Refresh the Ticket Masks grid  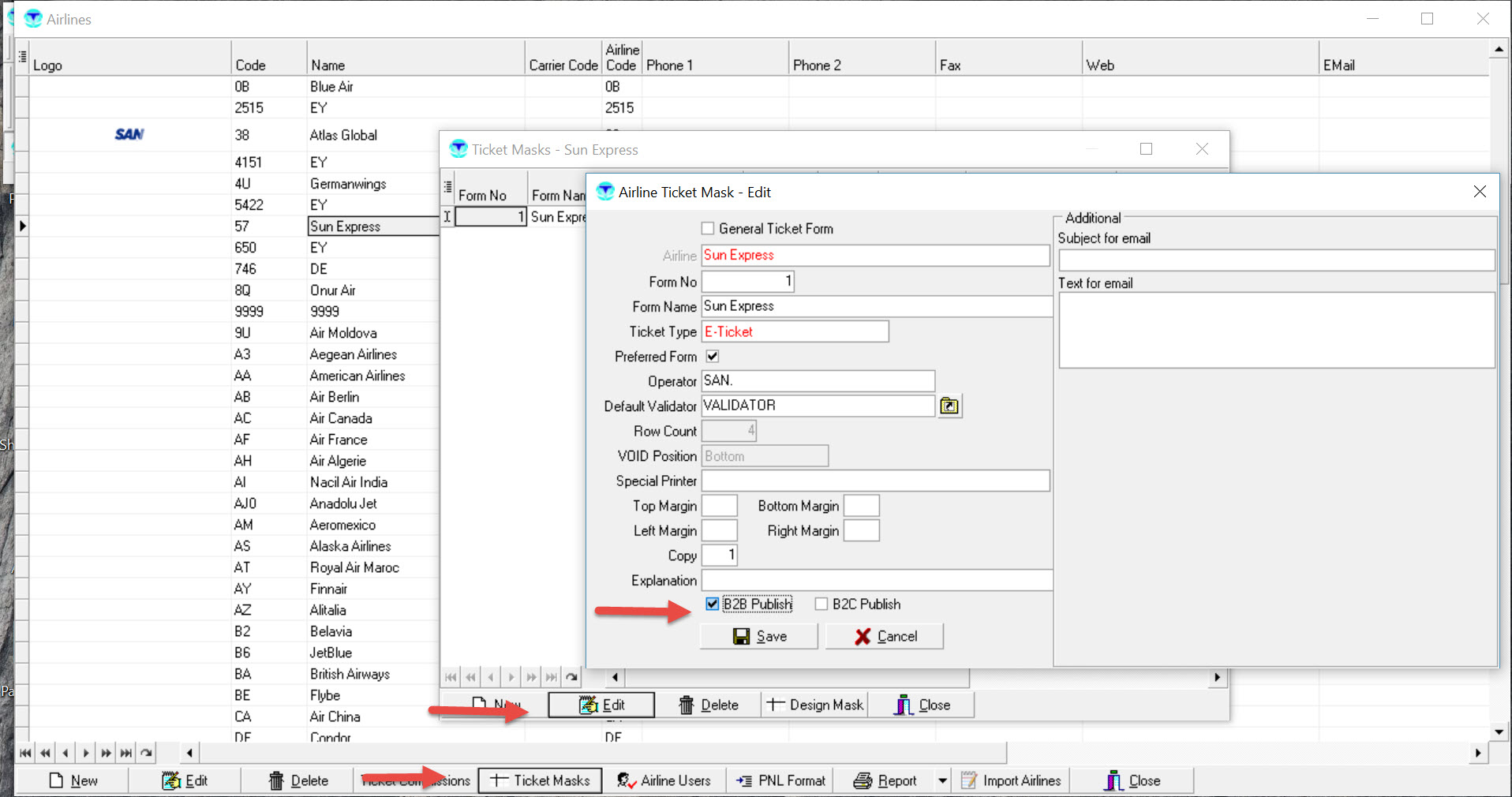click(571, 677)
